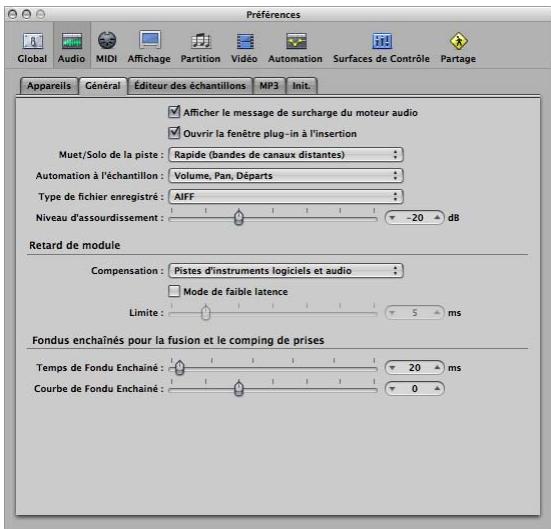Open the Global preferences pane
551x529 pixels.
tap(32, 47)
